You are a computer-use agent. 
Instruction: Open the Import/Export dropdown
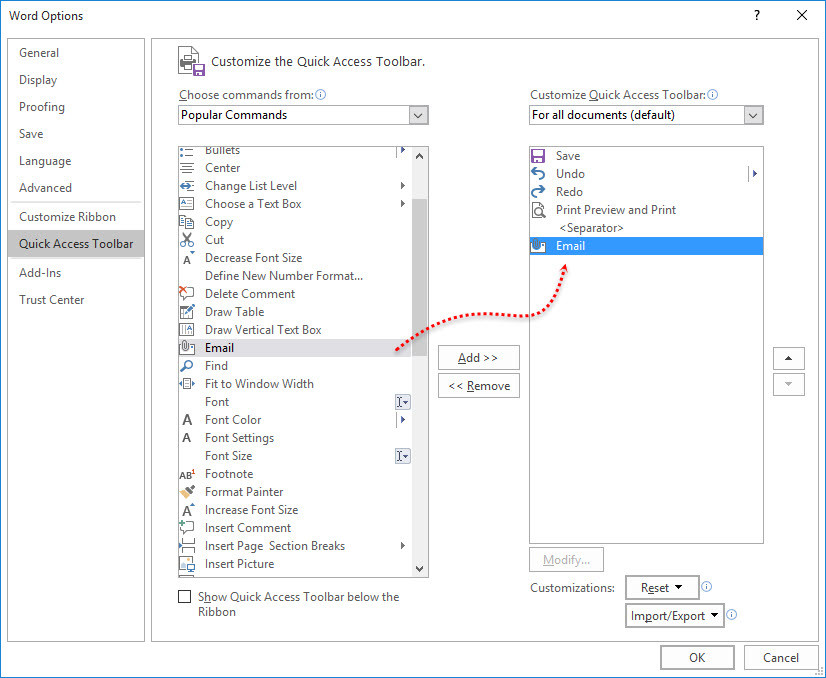coord(675,615)
